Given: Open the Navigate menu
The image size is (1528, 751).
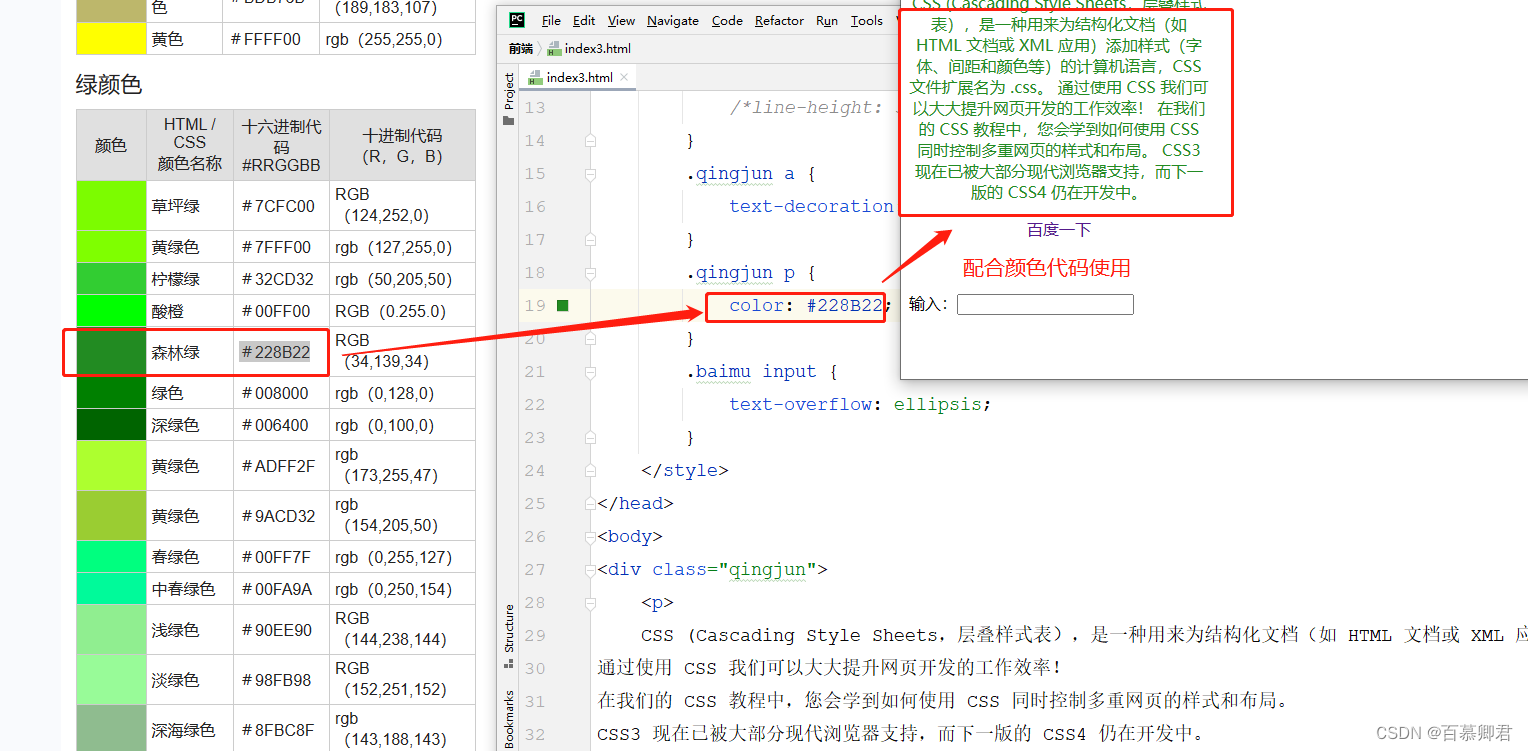Looking at the screenshot, I should (673, 20).
